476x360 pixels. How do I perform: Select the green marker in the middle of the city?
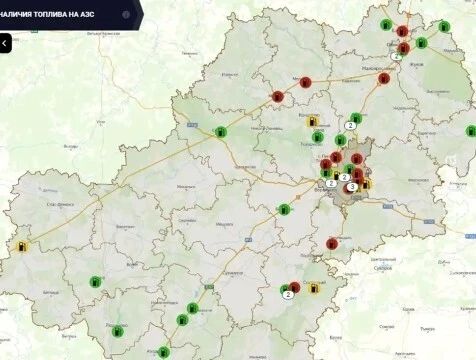[x=349, y=169]
